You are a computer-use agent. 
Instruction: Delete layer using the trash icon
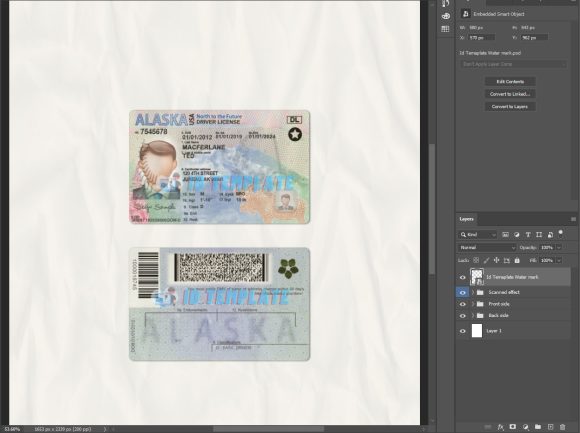tap(563, 427)
